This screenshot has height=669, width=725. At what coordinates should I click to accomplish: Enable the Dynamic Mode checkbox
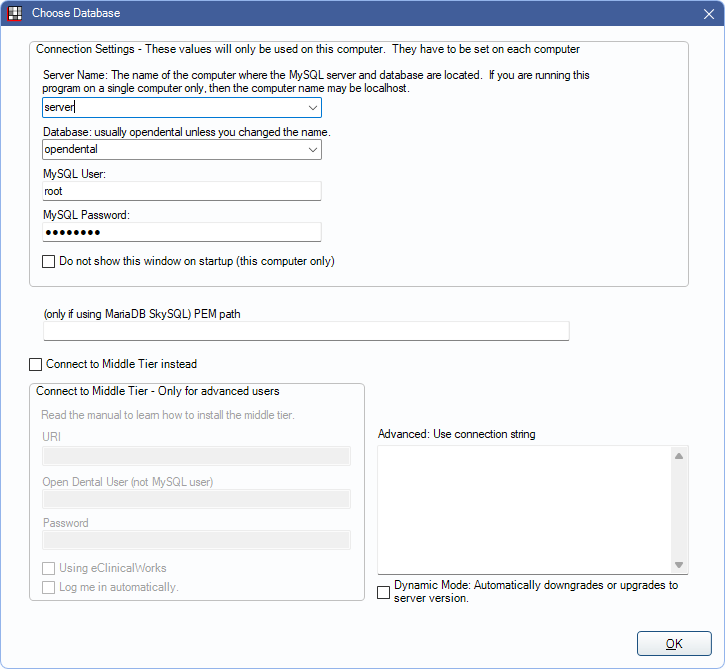[384, 592]
